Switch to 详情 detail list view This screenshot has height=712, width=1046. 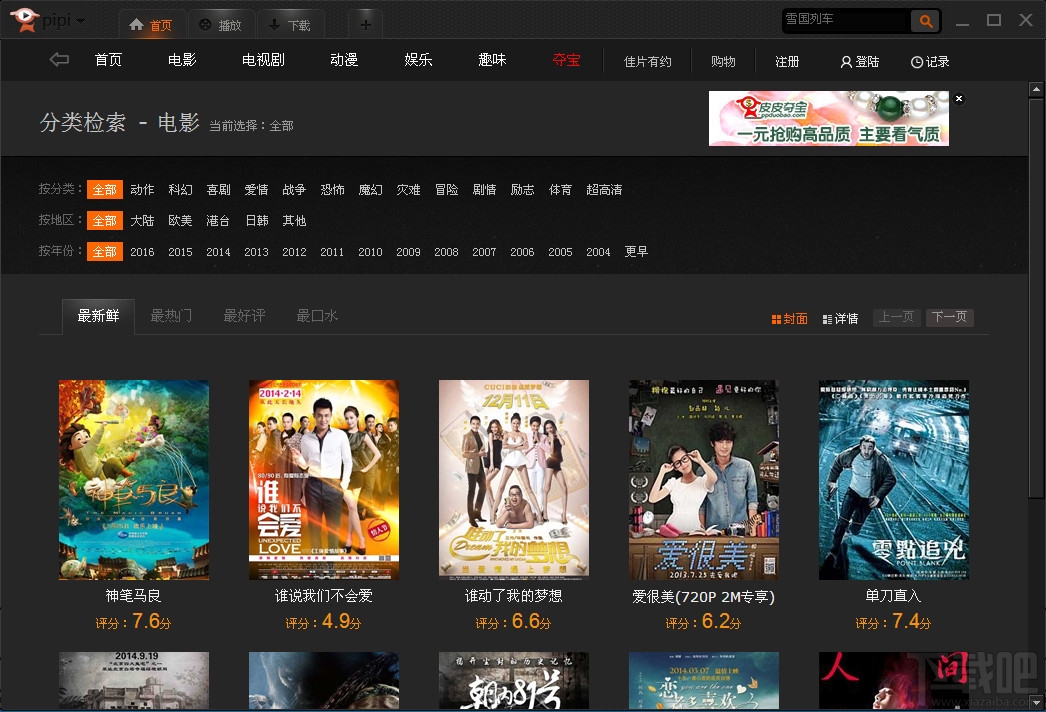click(841, 319)
